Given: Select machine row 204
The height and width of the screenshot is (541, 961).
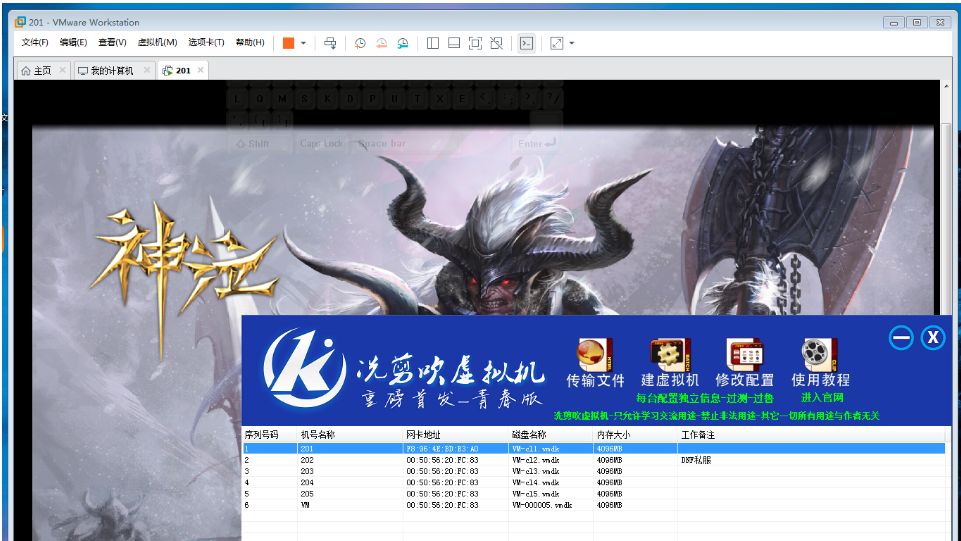Looking at the screenshot, I should (x=593, y=483).
